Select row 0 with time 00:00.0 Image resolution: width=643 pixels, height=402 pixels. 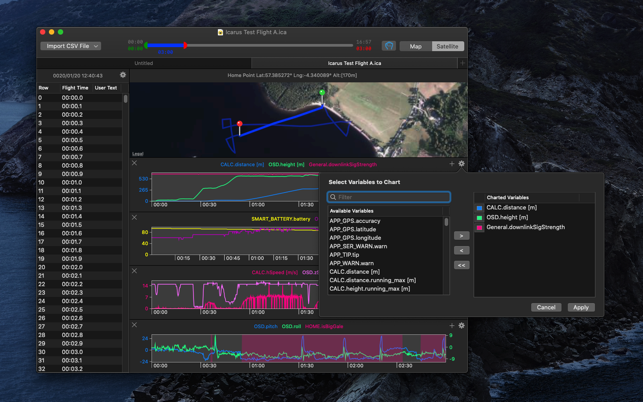click(x=80, y=98)
